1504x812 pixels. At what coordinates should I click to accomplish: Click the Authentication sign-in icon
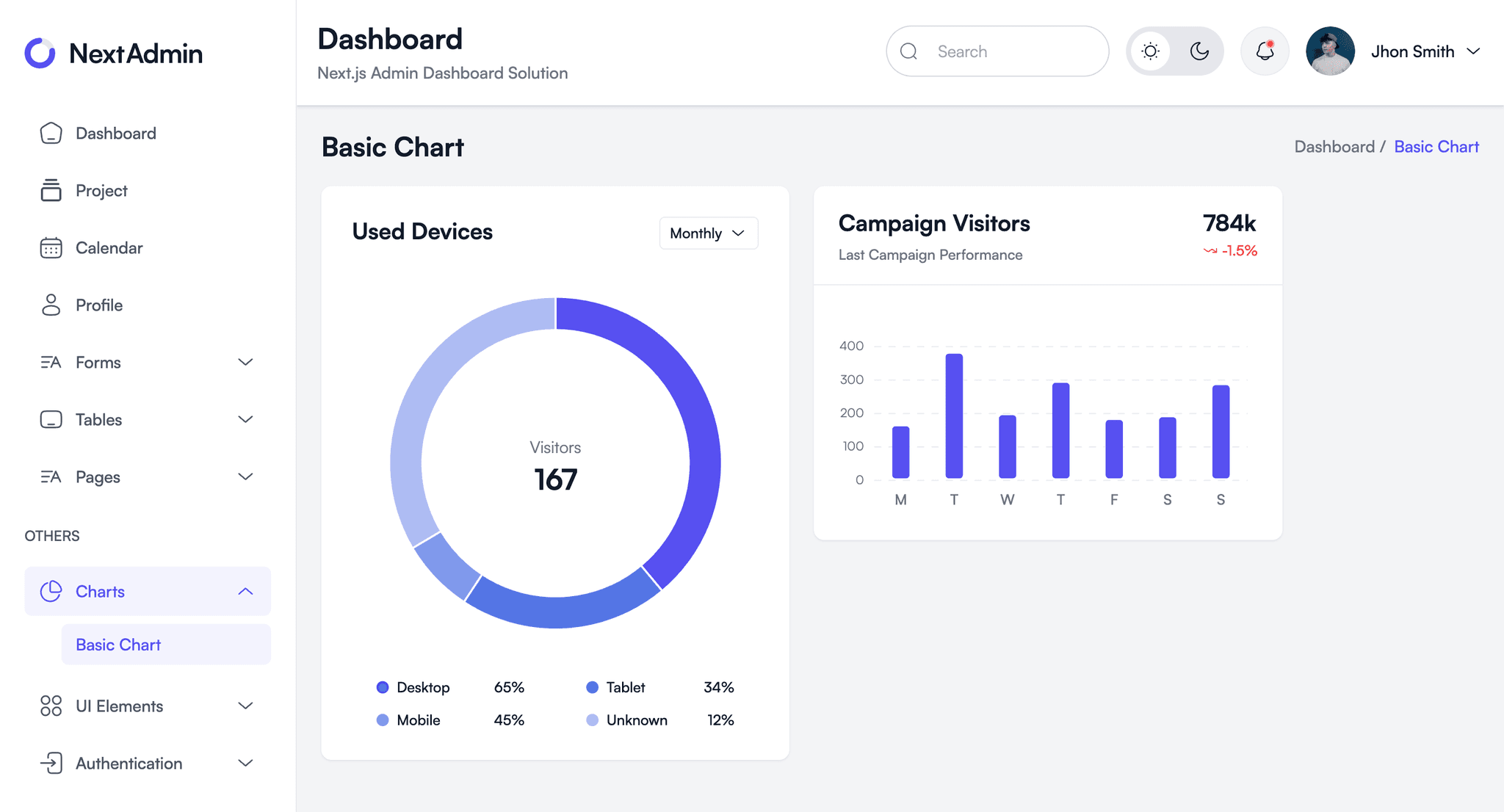[51, 763]
